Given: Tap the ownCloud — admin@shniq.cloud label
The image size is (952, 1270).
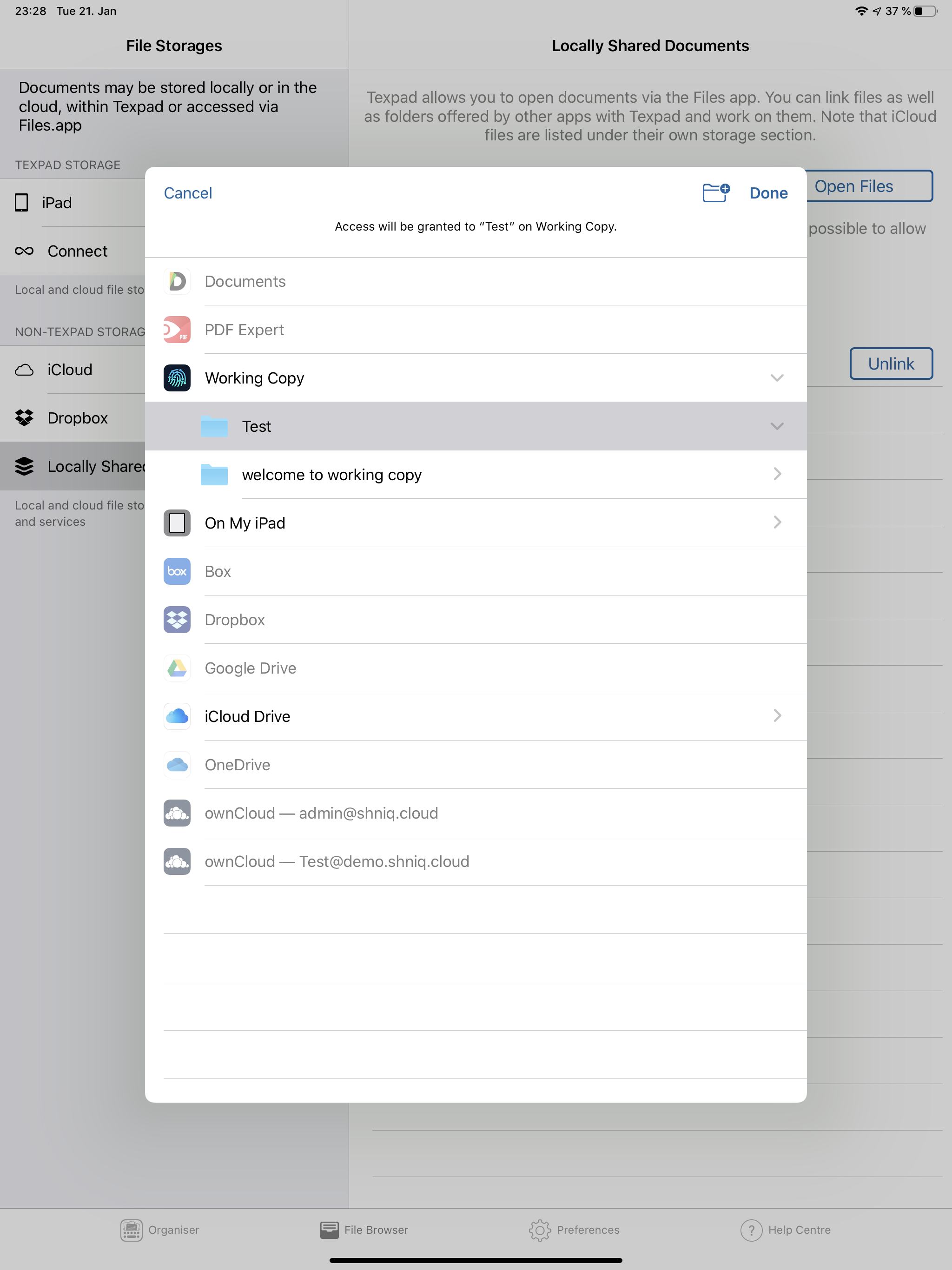Looking at the screenshot, I should [x=322, y=813].
